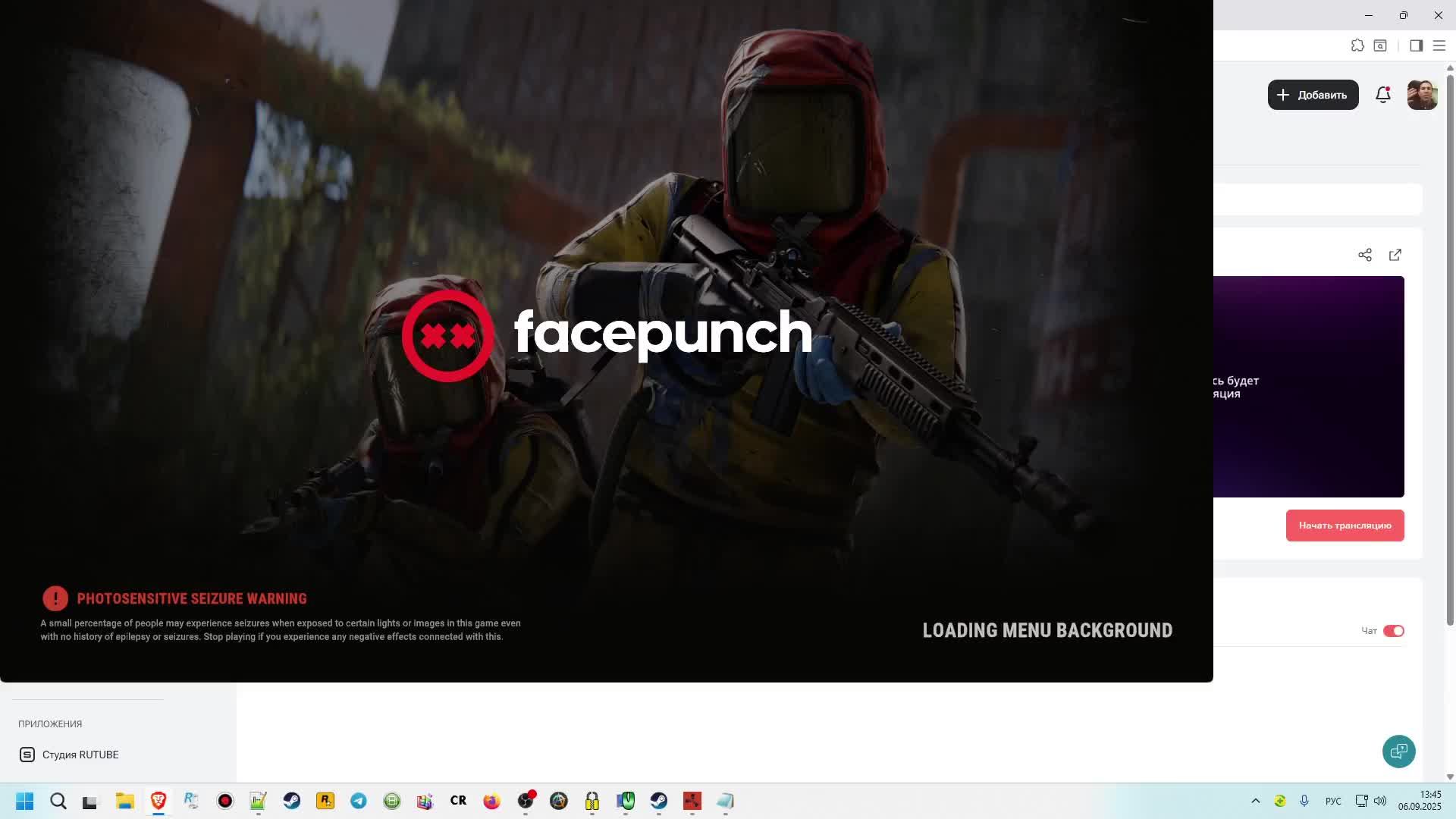Open the volume control in system tray

(1380, 801)
